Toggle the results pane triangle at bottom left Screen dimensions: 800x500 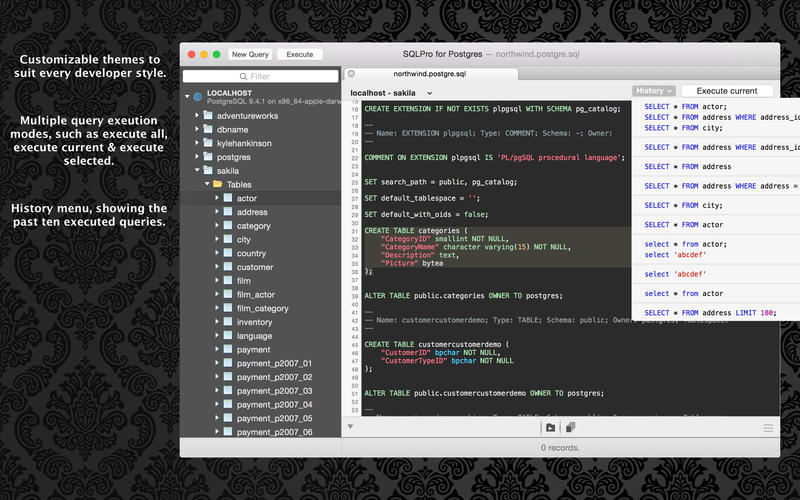(x=350, y=428)
